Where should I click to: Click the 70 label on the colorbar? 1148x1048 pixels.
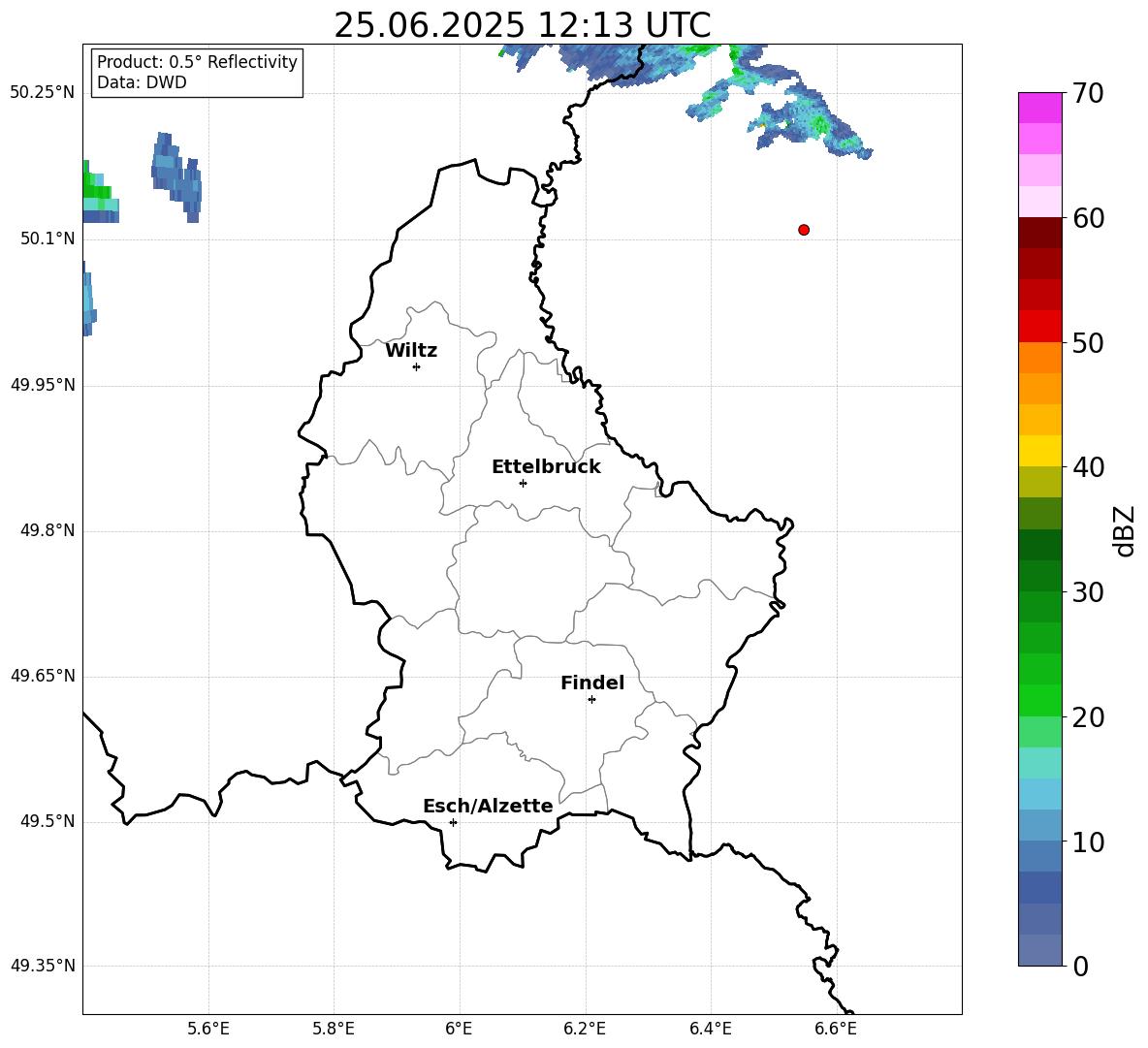pyautogui.click(x=1088, y=93)
